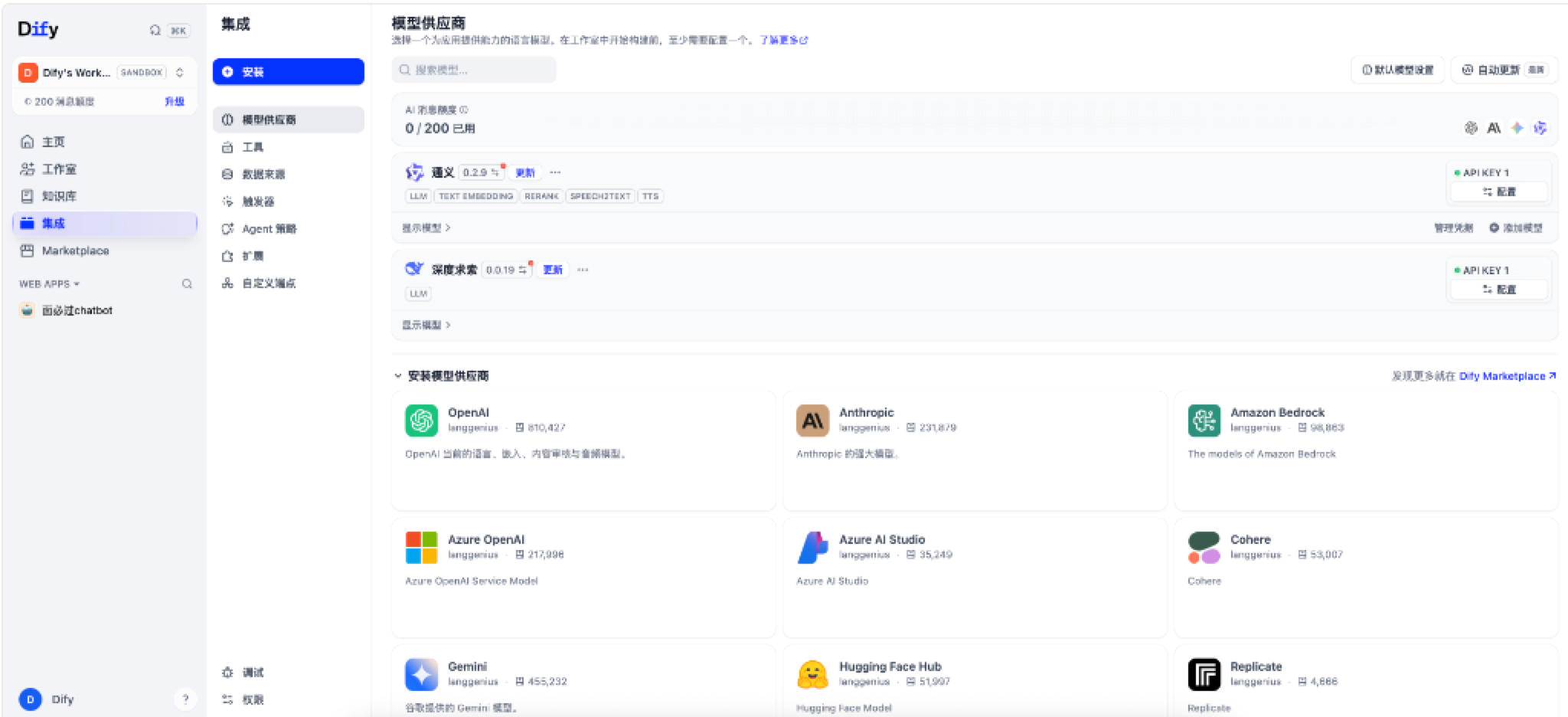This screenshot has height=717, width=1568.
Task: Select 触发器 tab
Action: point(289,201)
